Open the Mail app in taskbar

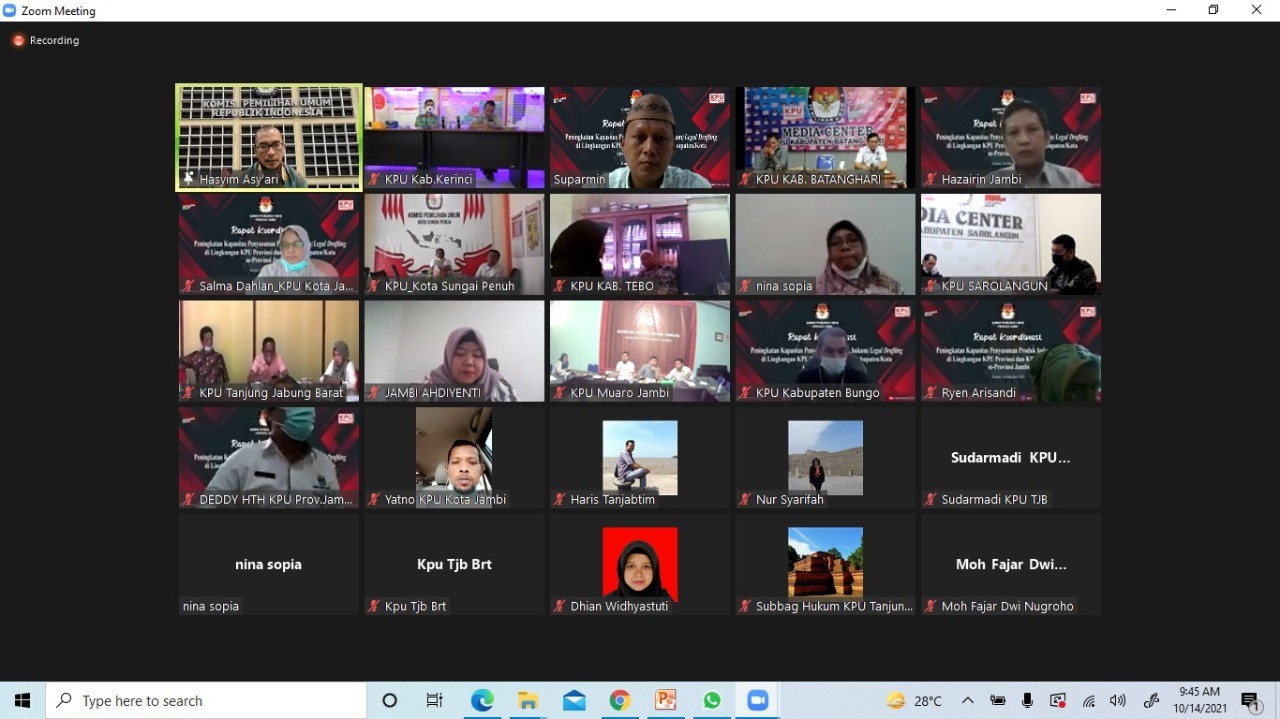click(x=574, y=701)
